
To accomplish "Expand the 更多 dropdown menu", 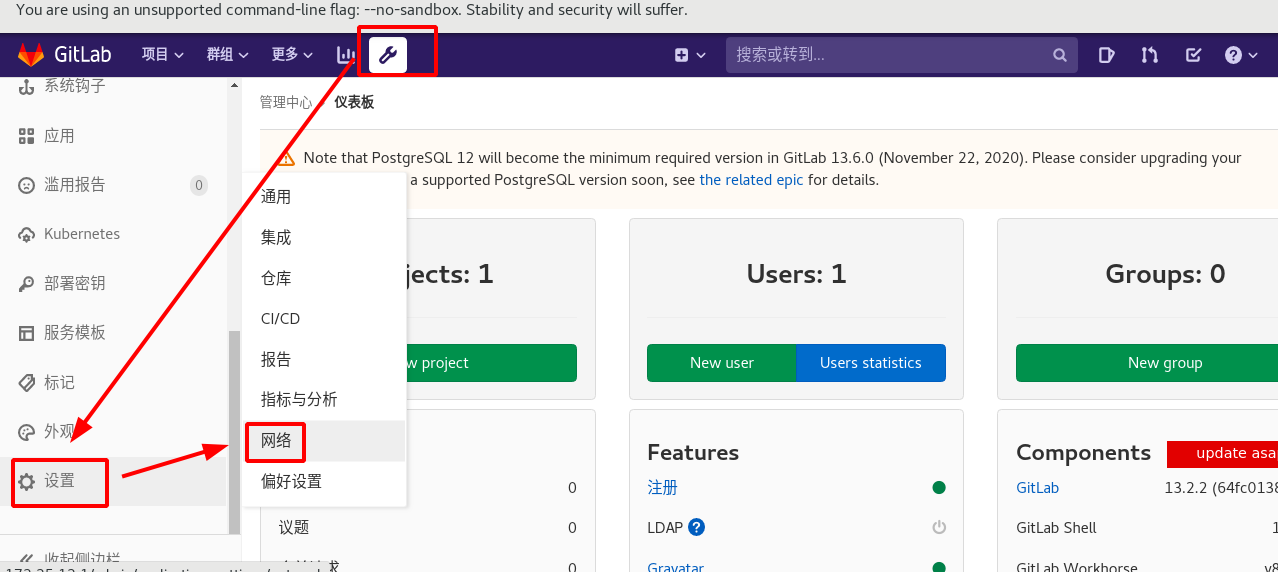I will (292, 55).
